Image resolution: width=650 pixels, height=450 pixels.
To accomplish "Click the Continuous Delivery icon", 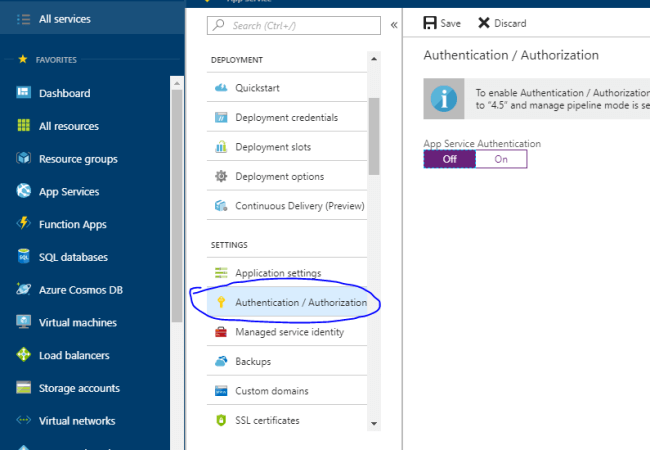I will pos(221,206).
